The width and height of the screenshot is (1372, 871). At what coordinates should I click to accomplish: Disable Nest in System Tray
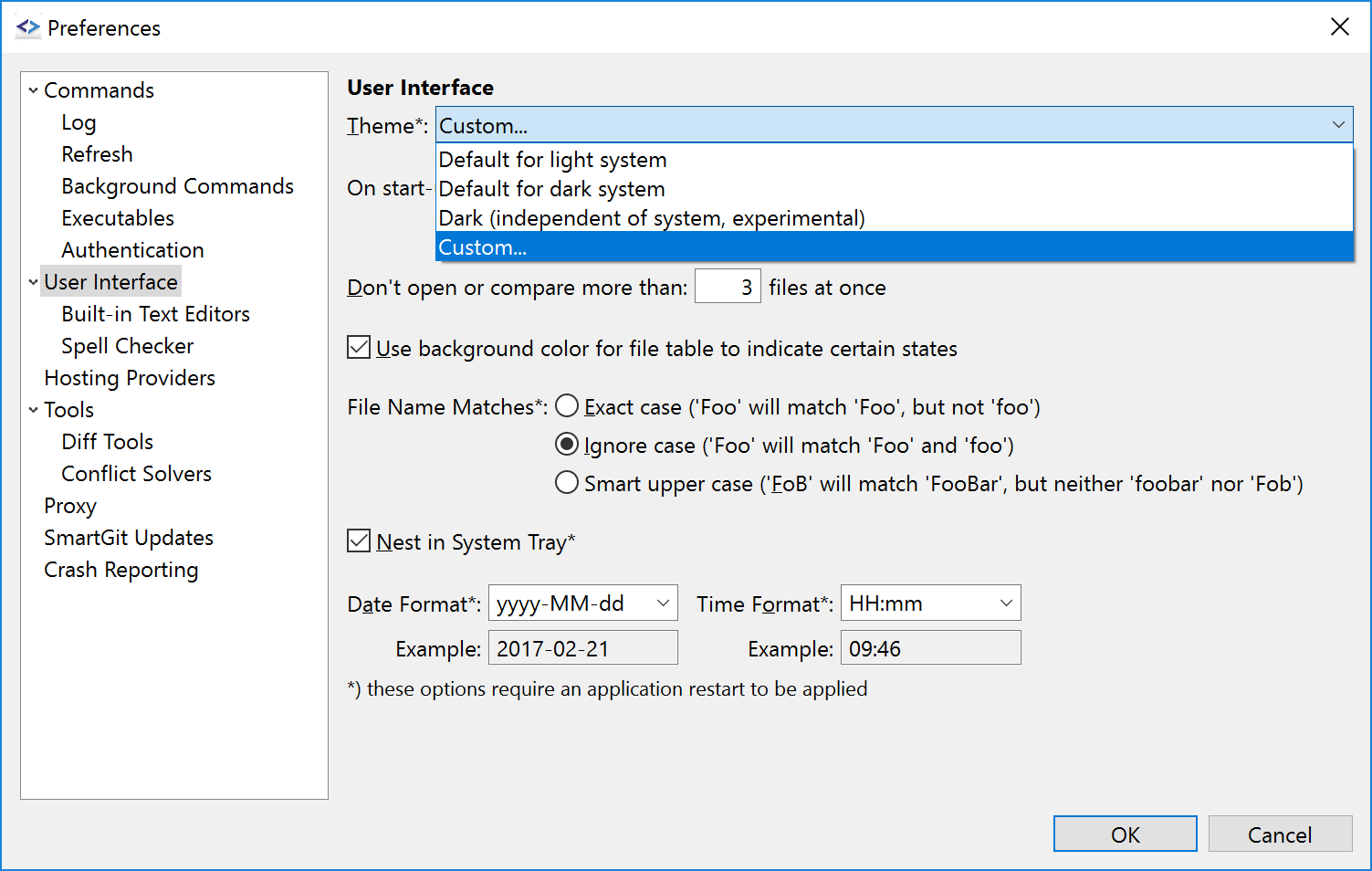358,540
